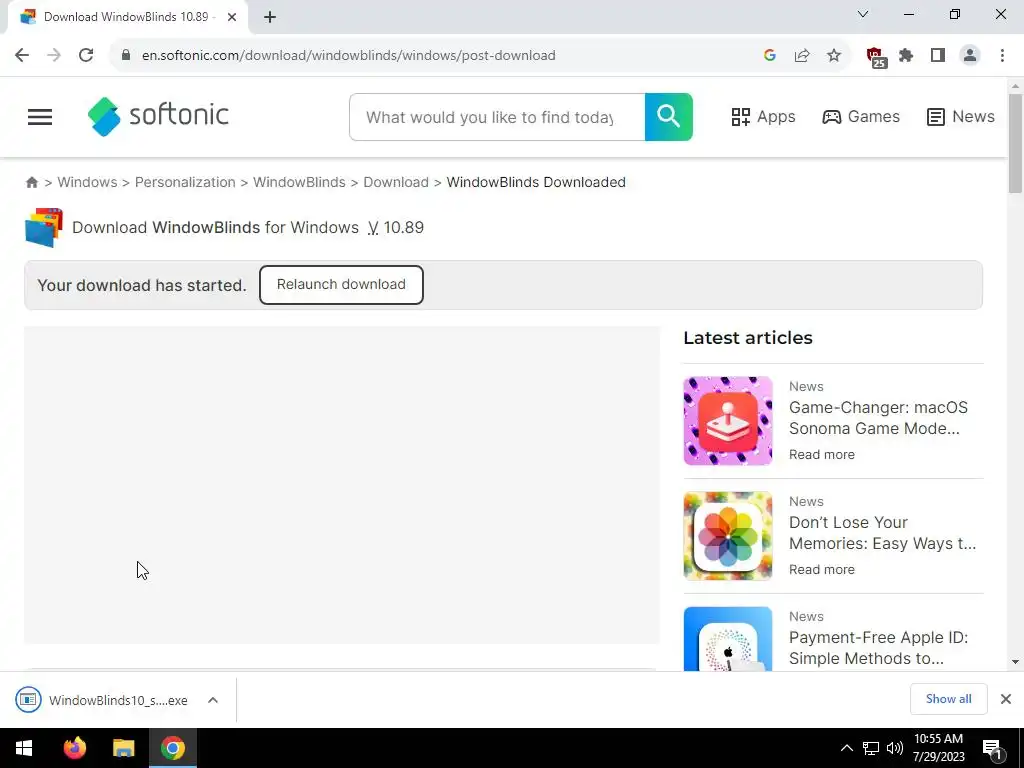Open the WindowBlinds breadcrumb link

pos(299,182)
